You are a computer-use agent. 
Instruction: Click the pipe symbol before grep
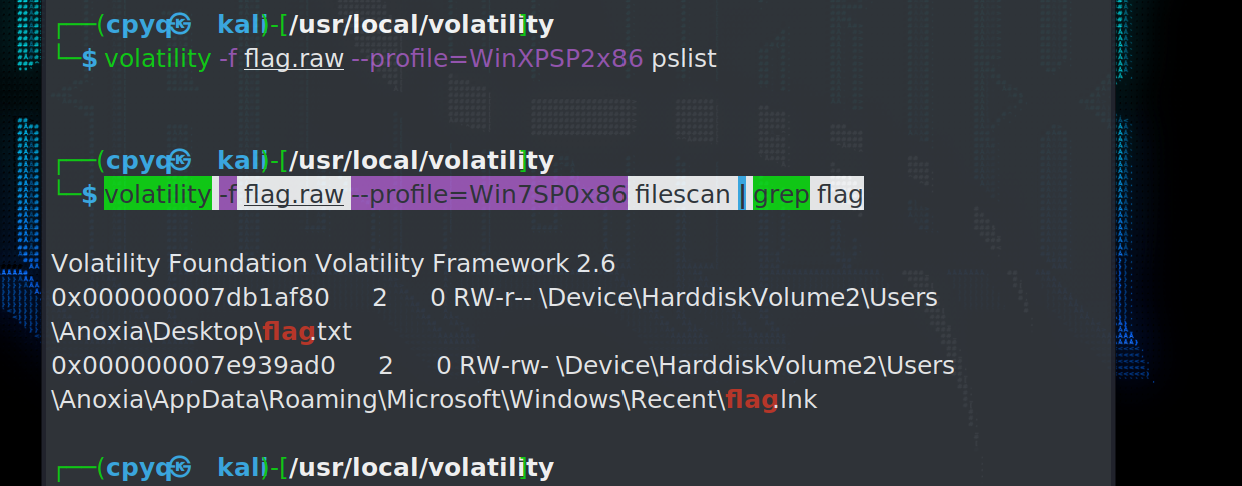pyautogui.click(x=742, y=195)
